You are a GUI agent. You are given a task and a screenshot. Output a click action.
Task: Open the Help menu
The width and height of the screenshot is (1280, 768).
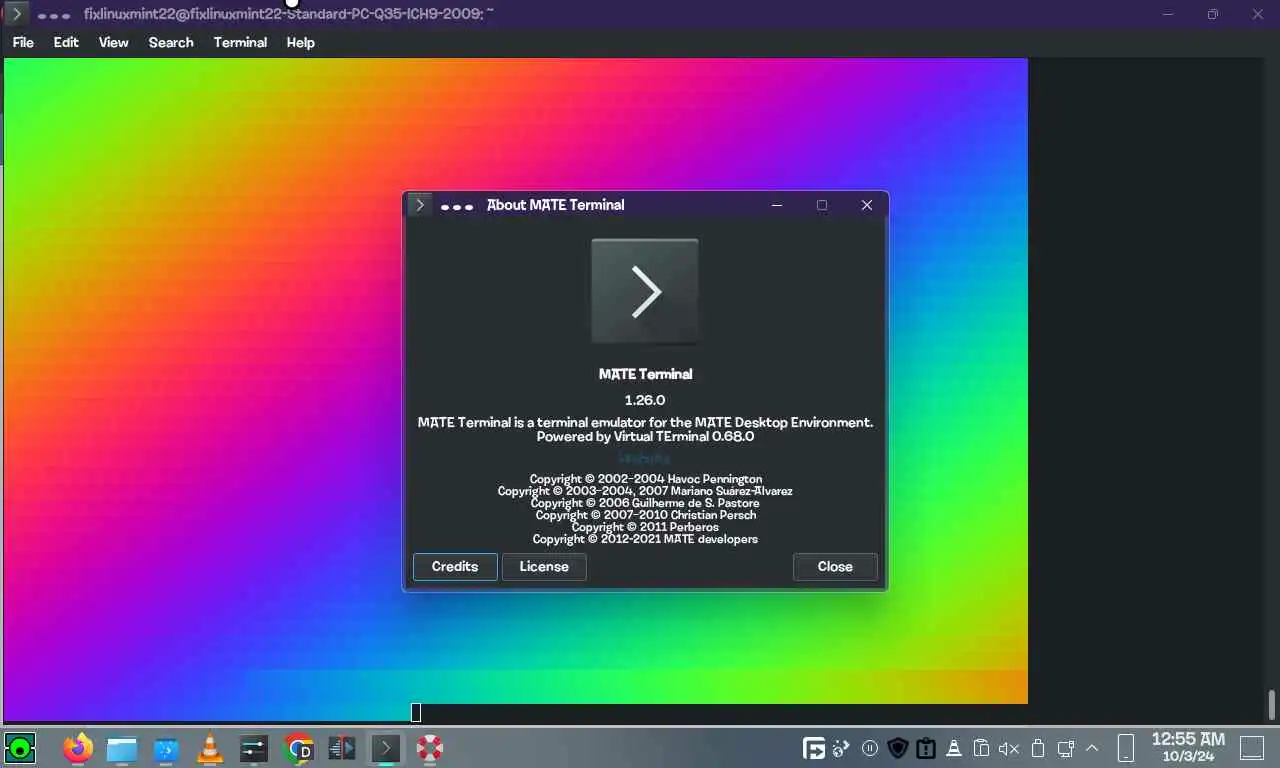point(300,42)
